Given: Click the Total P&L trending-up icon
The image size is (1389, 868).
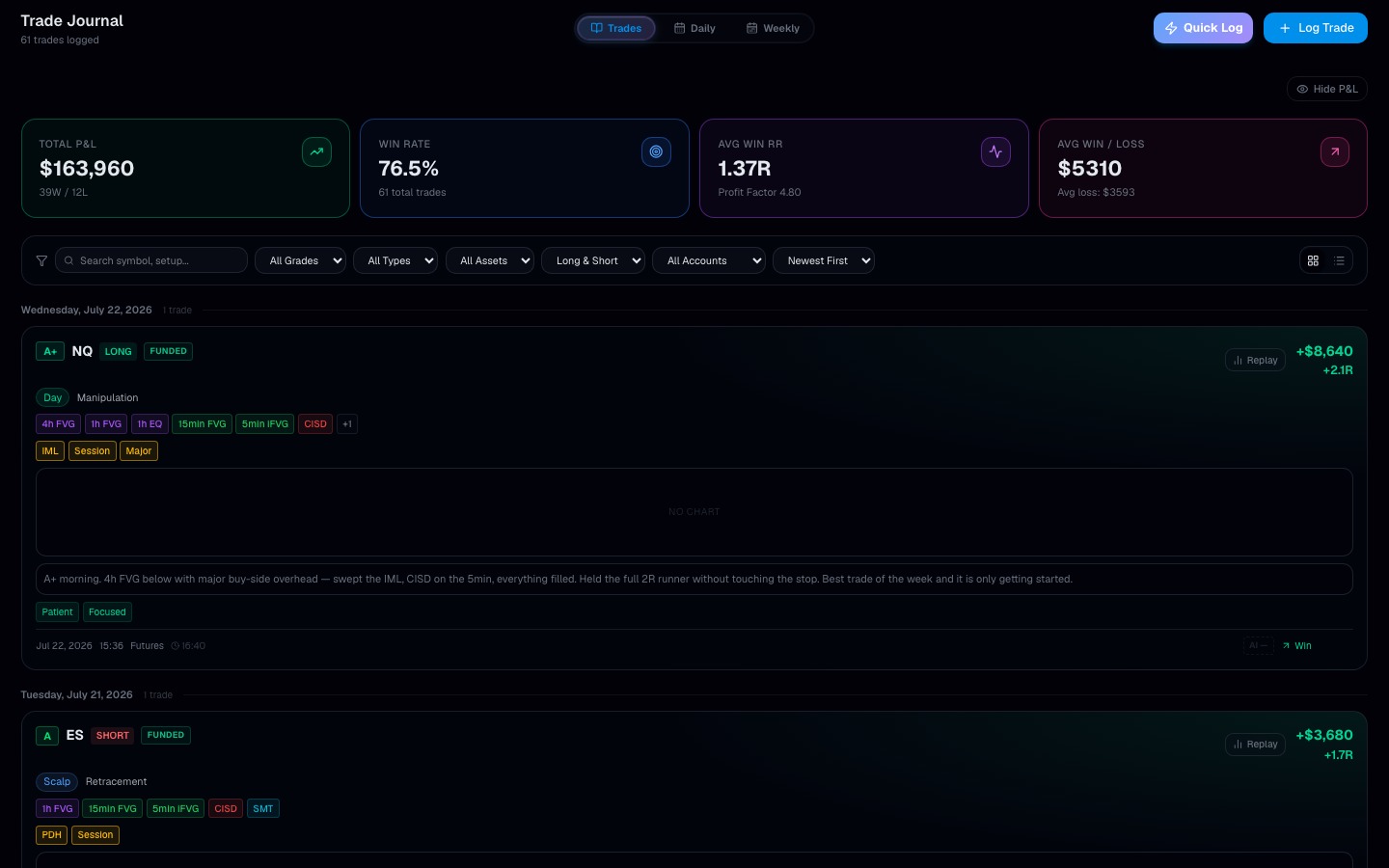Looking at the screenshot, I should click(x=316, y=151).
